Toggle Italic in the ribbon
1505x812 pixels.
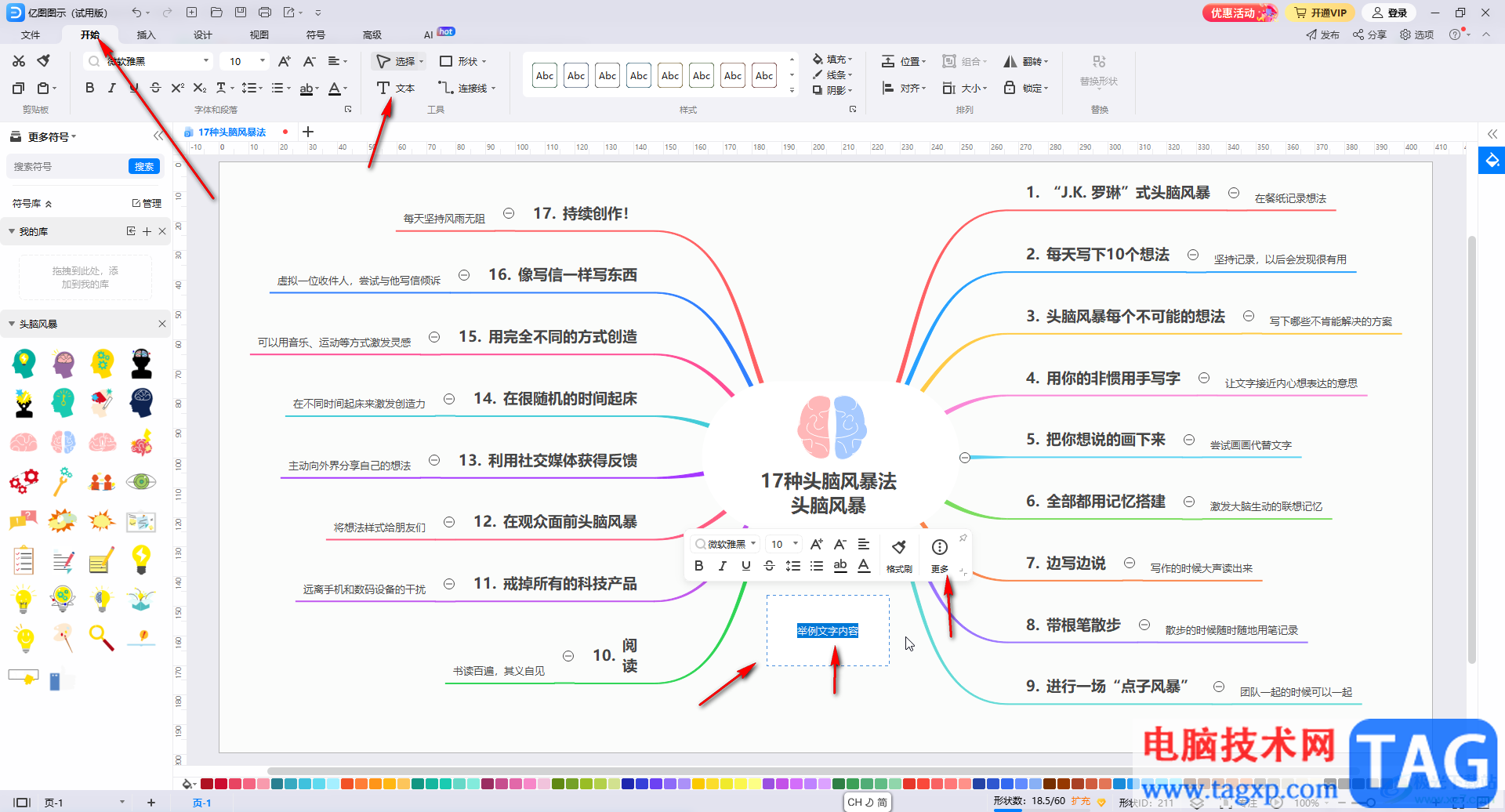112,88
